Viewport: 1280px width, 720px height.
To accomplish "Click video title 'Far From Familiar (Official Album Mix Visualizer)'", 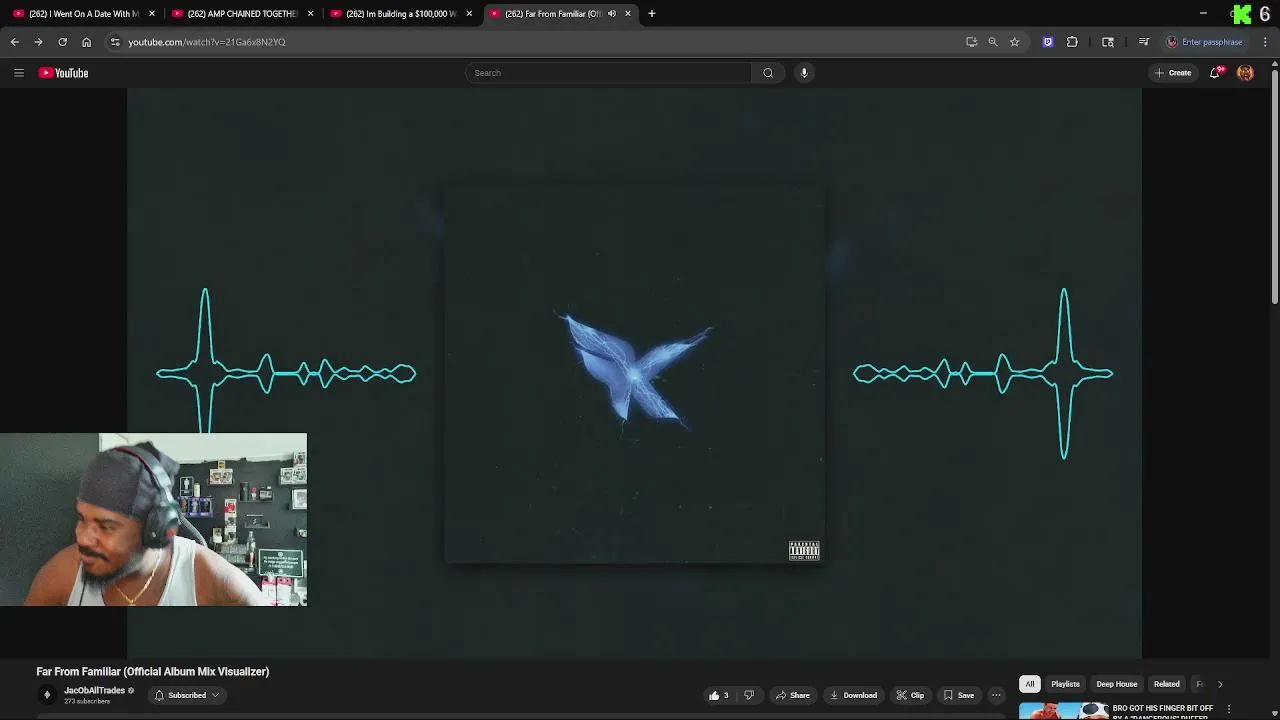I will click(x=153, y=672).
